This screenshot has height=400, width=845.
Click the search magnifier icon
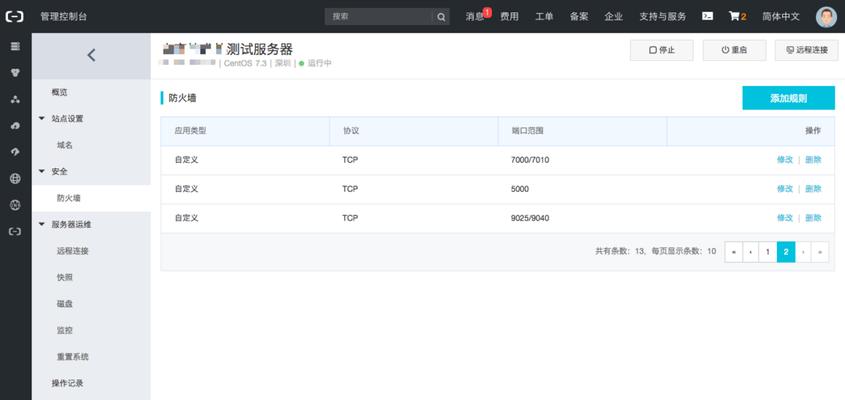pos(440,17)
